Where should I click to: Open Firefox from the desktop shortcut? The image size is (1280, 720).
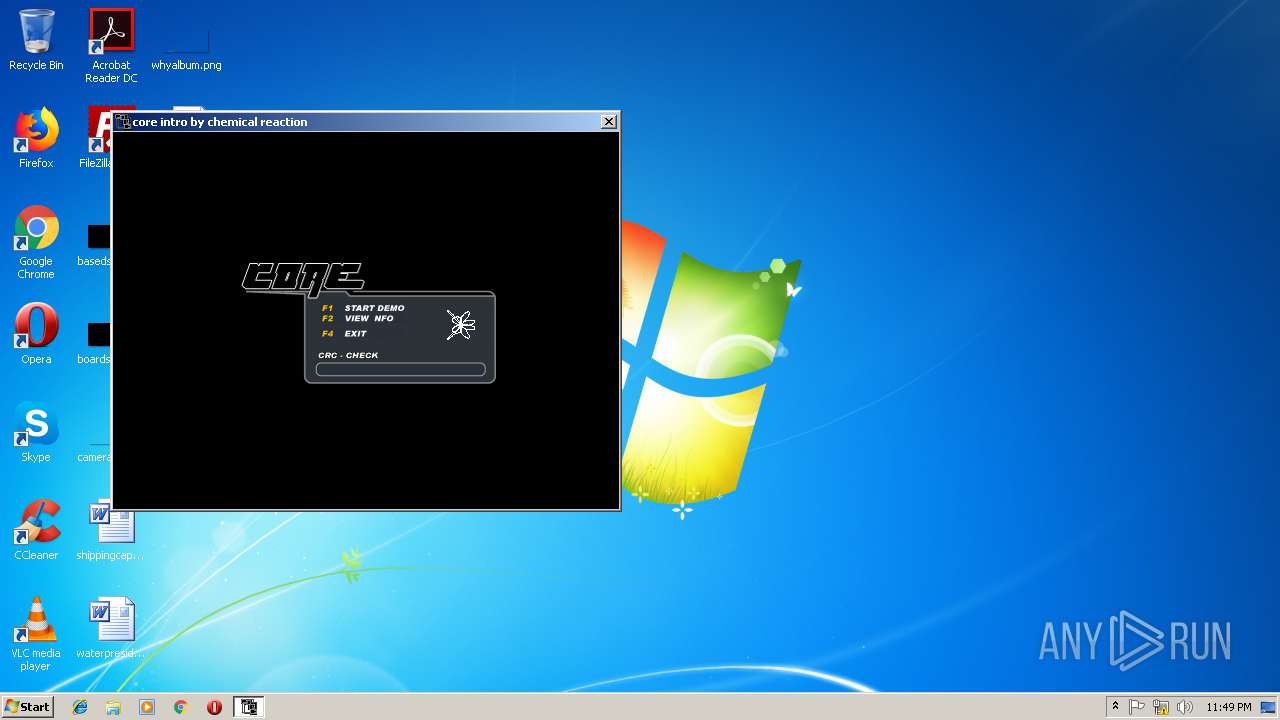tap(36, 138)
